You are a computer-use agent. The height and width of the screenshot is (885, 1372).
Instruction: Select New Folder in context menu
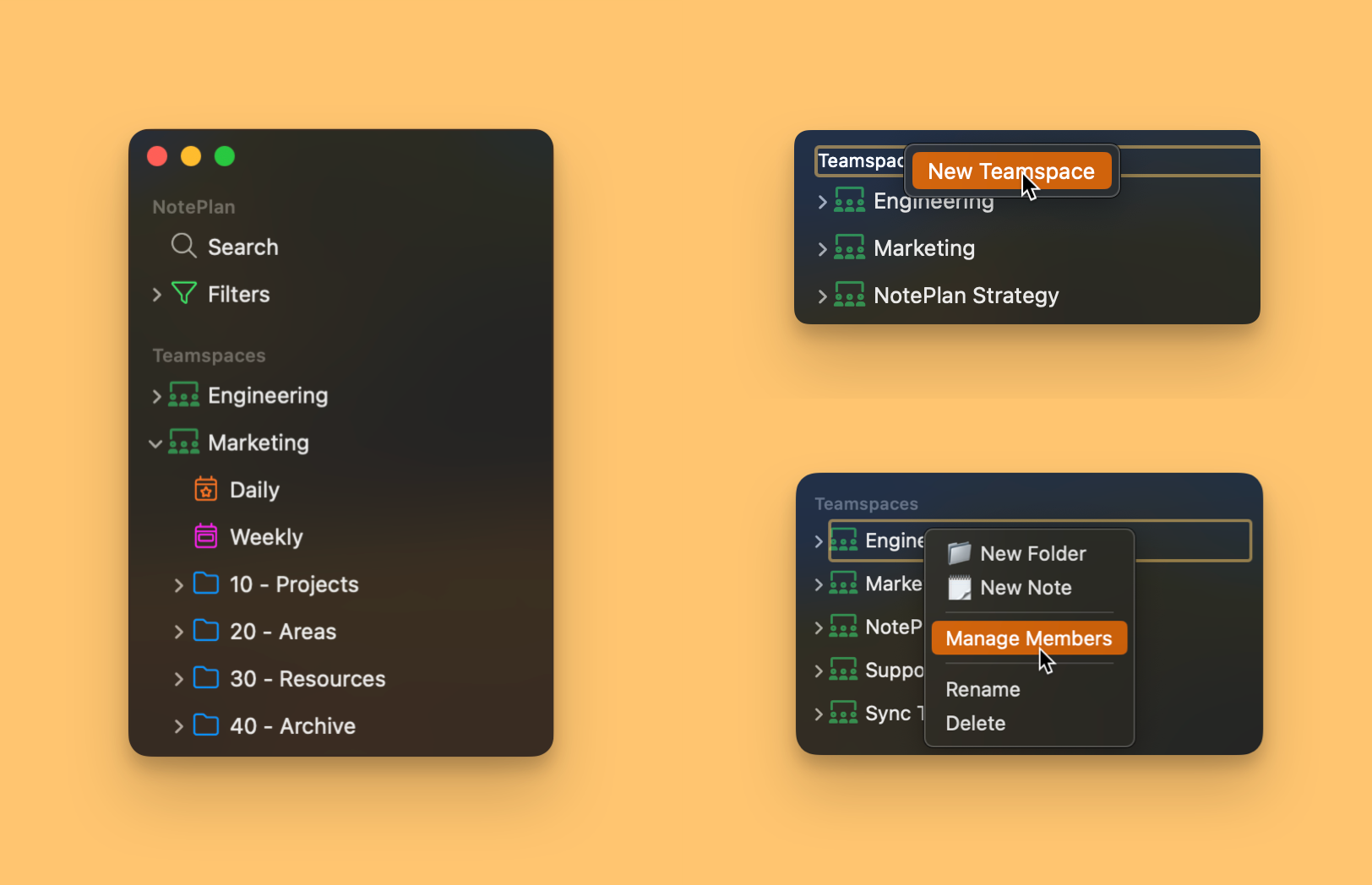pyautogui.click(x=1029, y=553)
